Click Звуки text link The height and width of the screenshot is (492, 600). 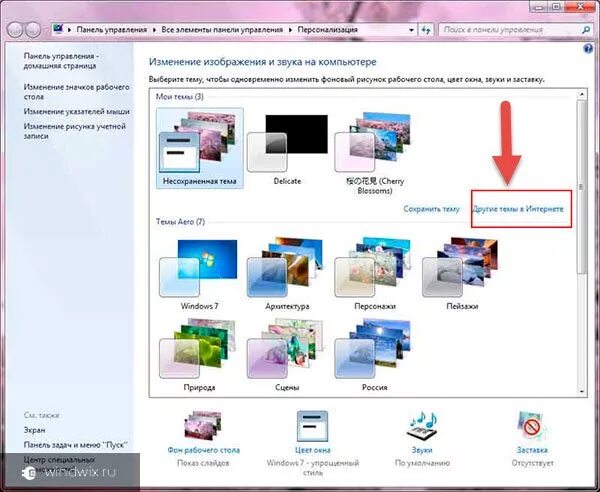pos(422,450)
